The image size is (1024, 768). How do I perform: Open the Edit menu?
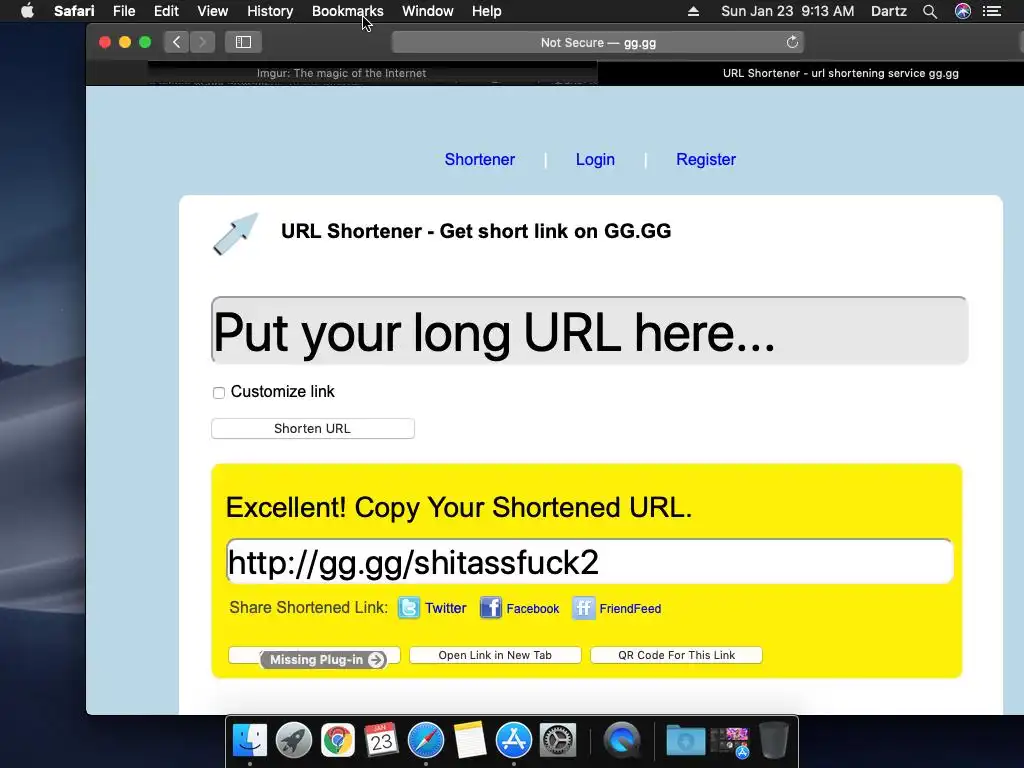[x=166, y=11]
